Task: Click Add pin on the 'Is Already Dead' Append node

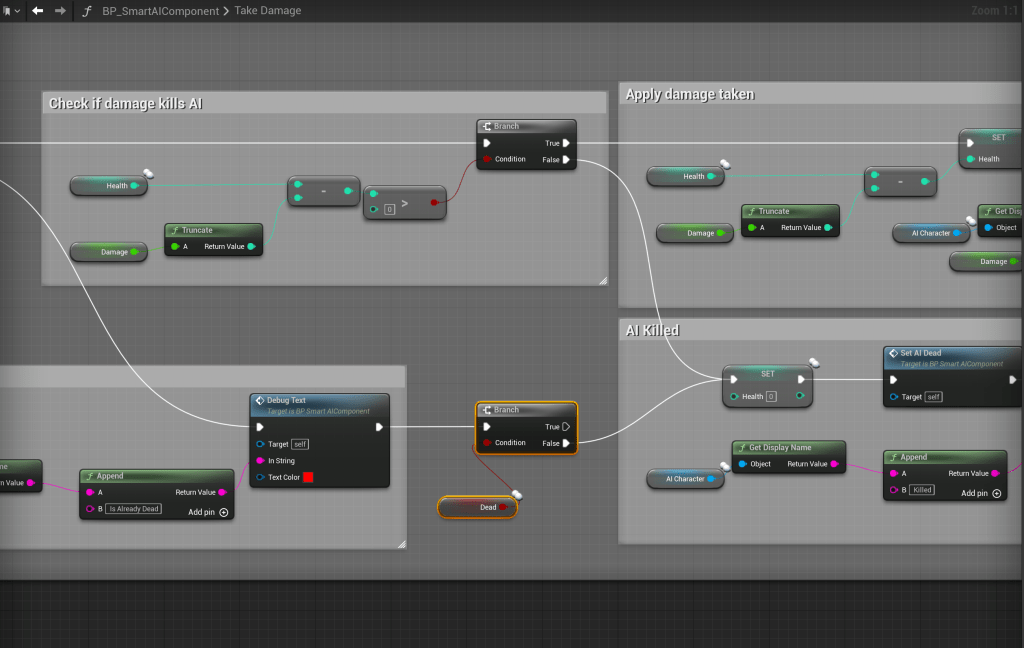Action: pos(208,512)
